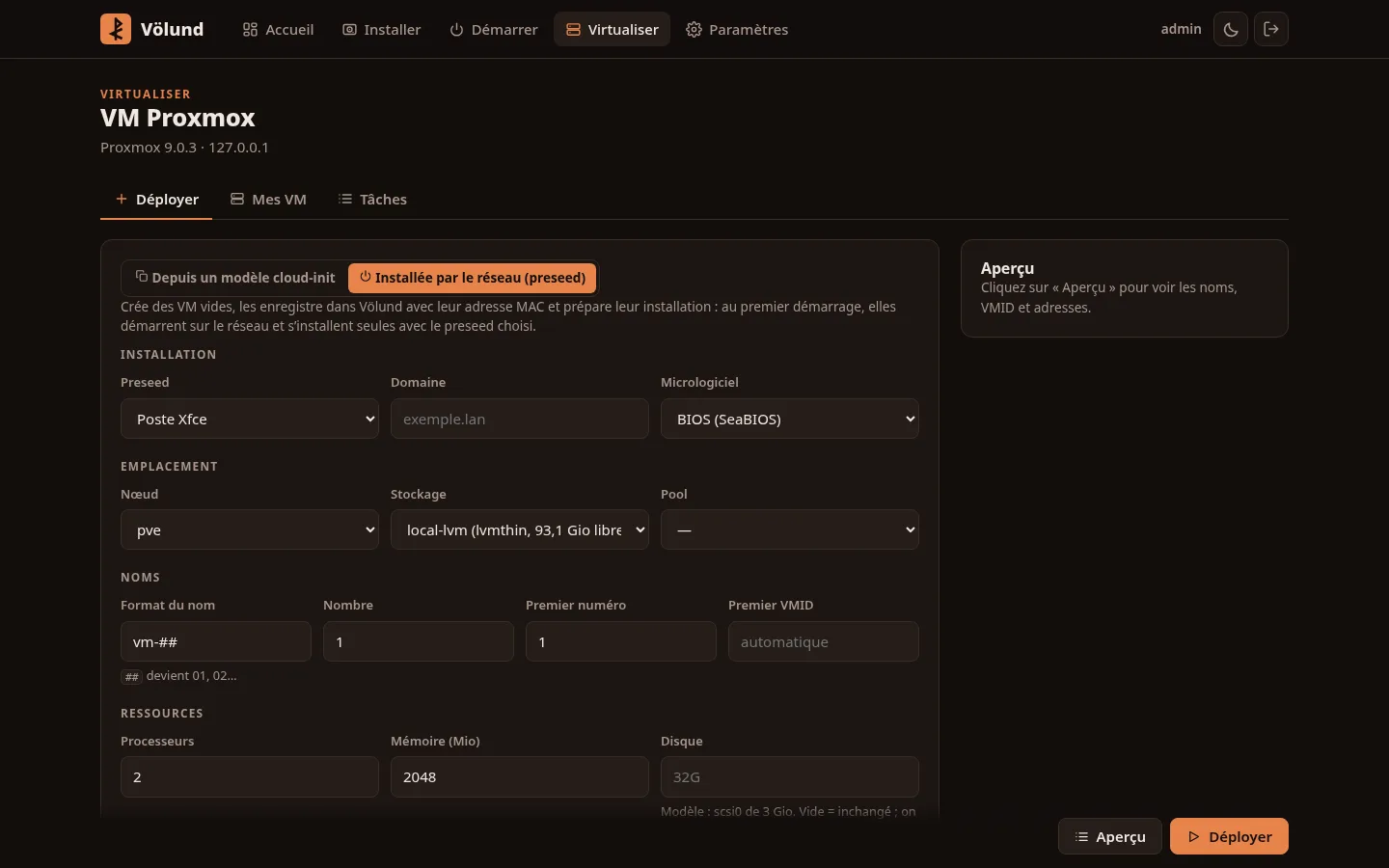Viewport: 1389px width, 868px height.
Task: Click the Völund logo icon
Action: pos(116,29)
